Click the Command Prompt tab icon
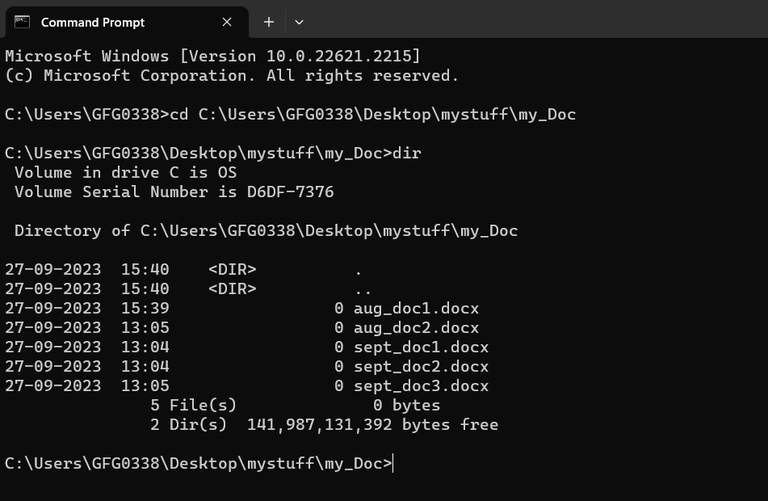768x501 pixels. (21, 21)
